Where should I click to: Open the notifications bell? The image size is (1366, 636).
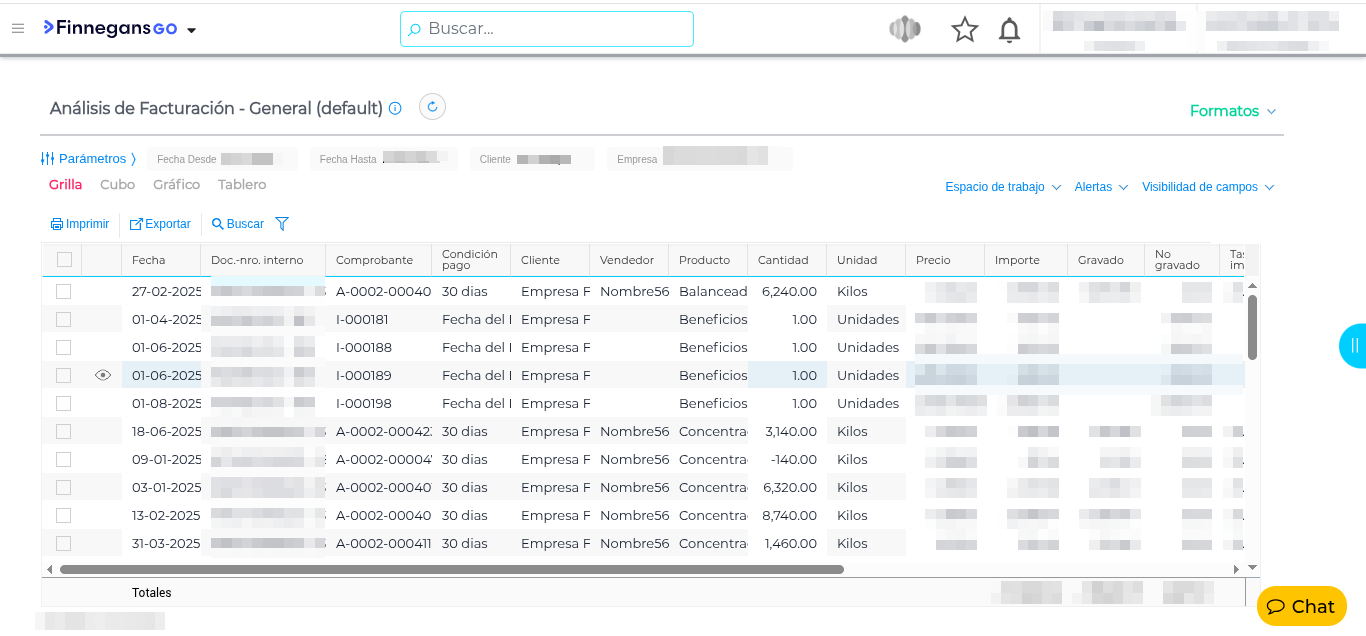point(1010,30)
